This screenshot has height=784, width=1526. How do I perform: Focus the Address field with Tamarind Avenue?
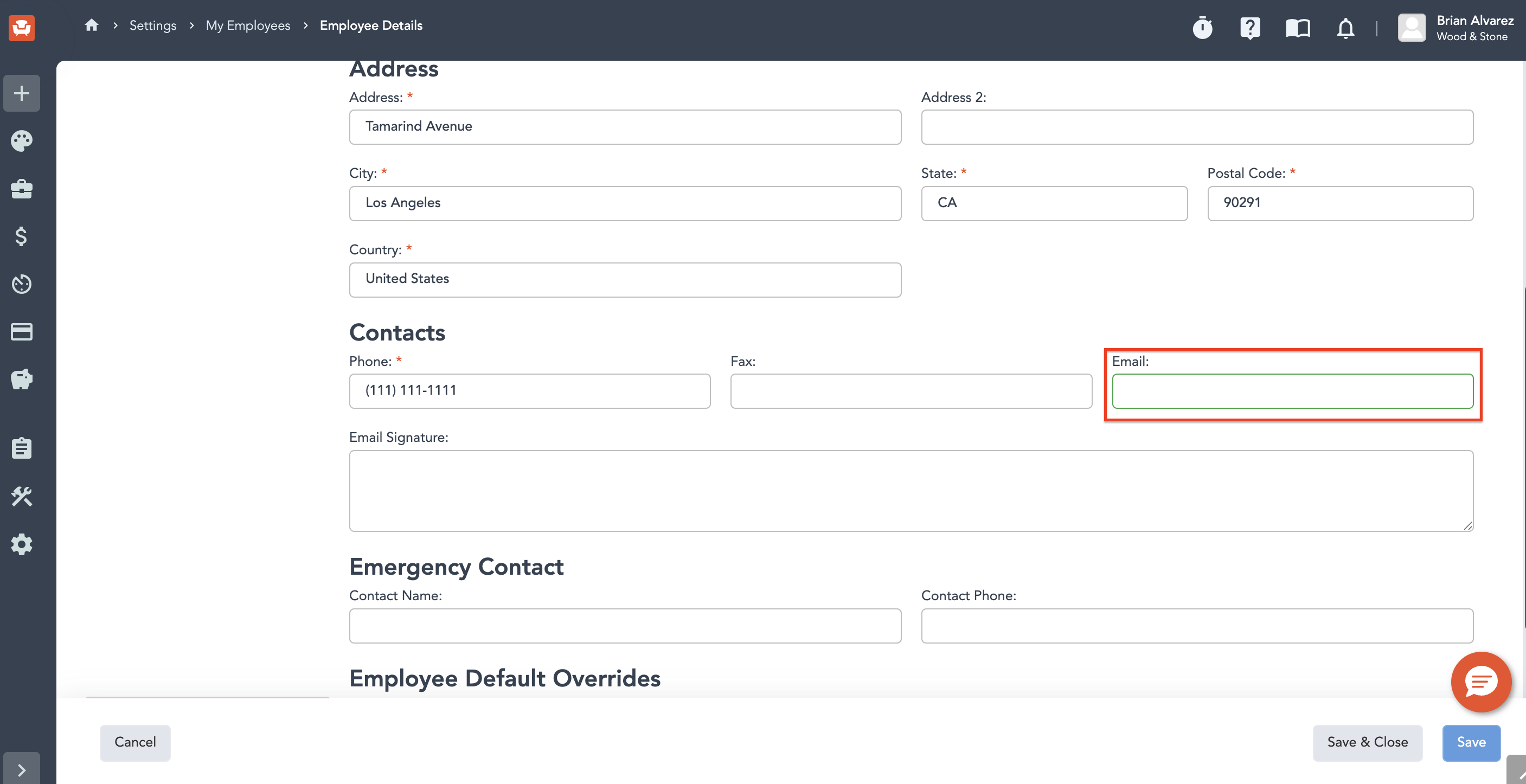tap(625, 127)
